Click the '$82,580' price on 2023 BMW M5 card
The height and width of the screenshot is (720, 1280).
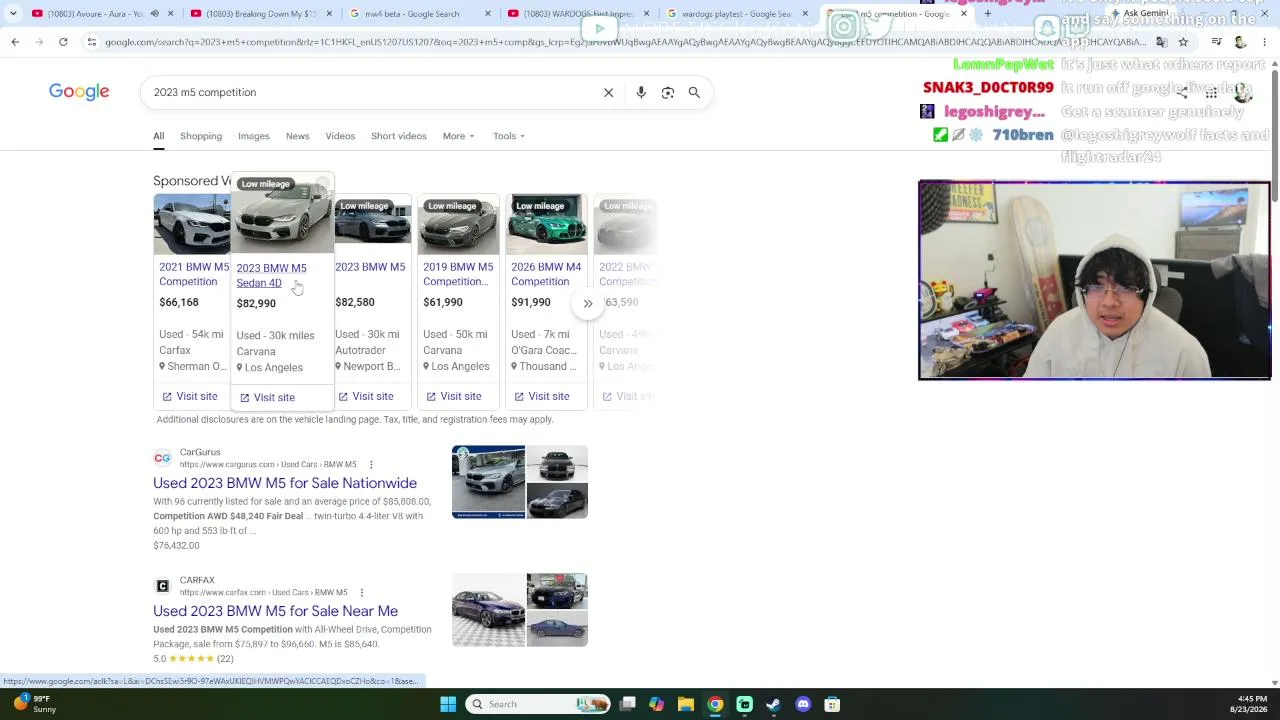click(x=355, y=302)
